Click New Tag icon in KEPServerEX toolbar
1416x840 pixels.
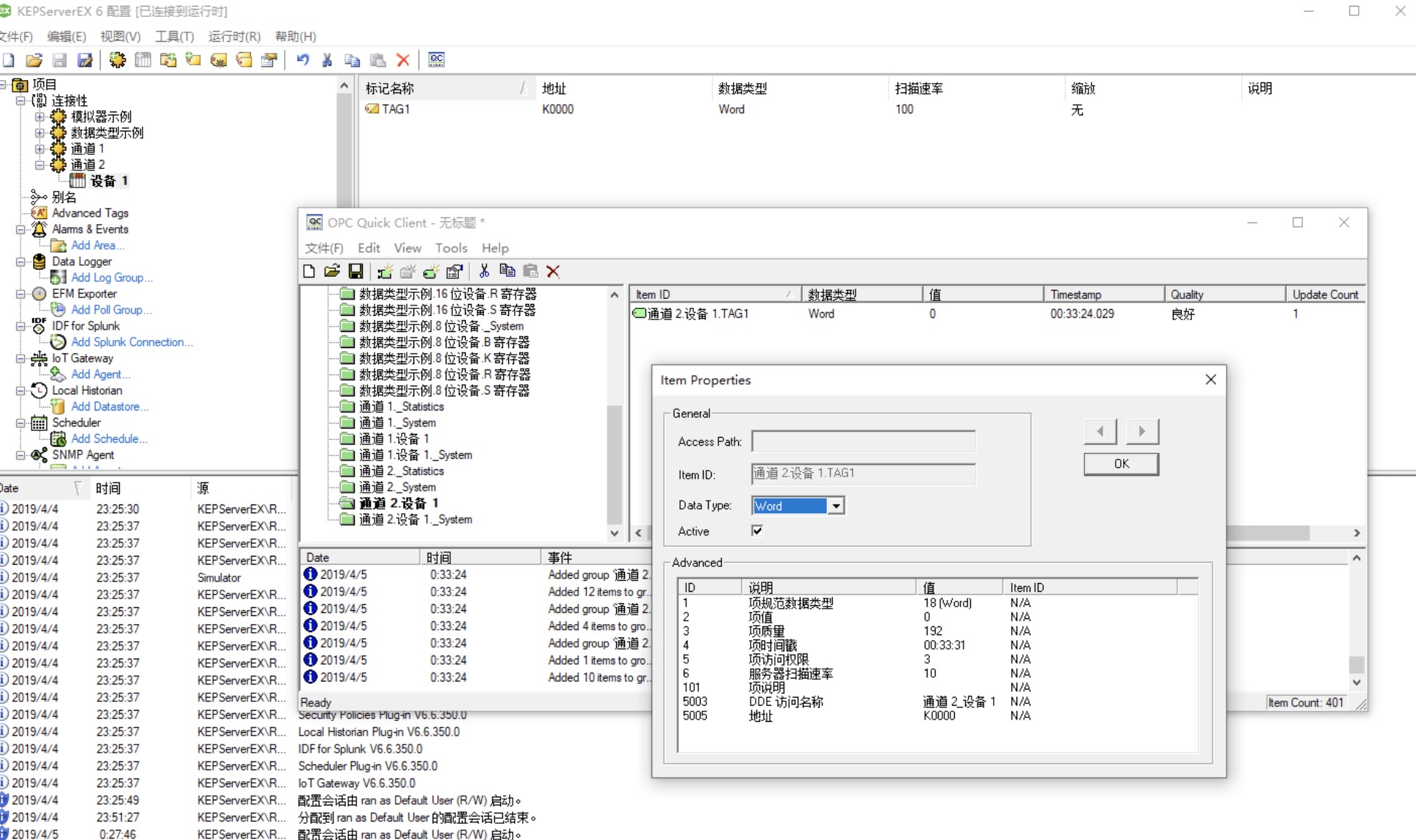pyautogui.click(x=193, y=60)
